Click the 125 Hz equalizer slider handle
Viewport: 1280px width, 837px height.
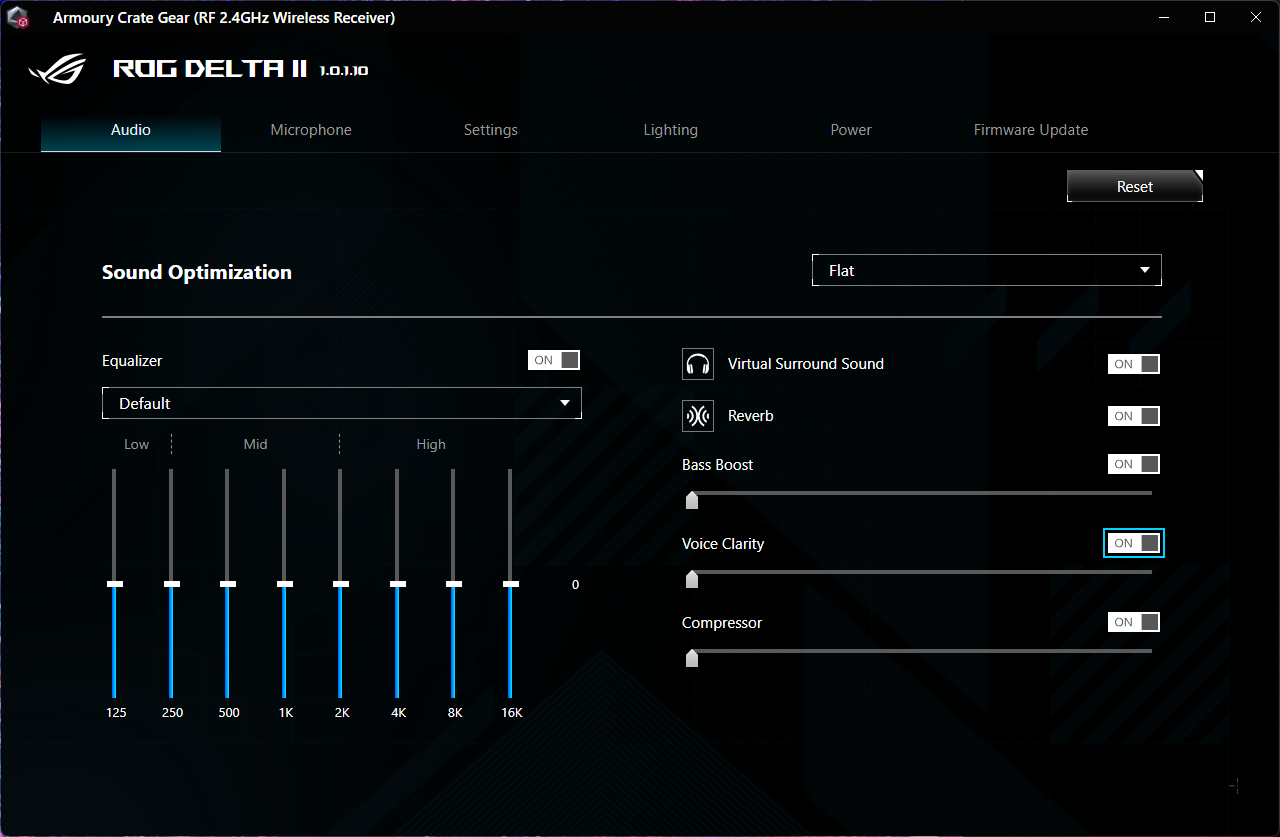pyautogui.click(x=115, y=583)
